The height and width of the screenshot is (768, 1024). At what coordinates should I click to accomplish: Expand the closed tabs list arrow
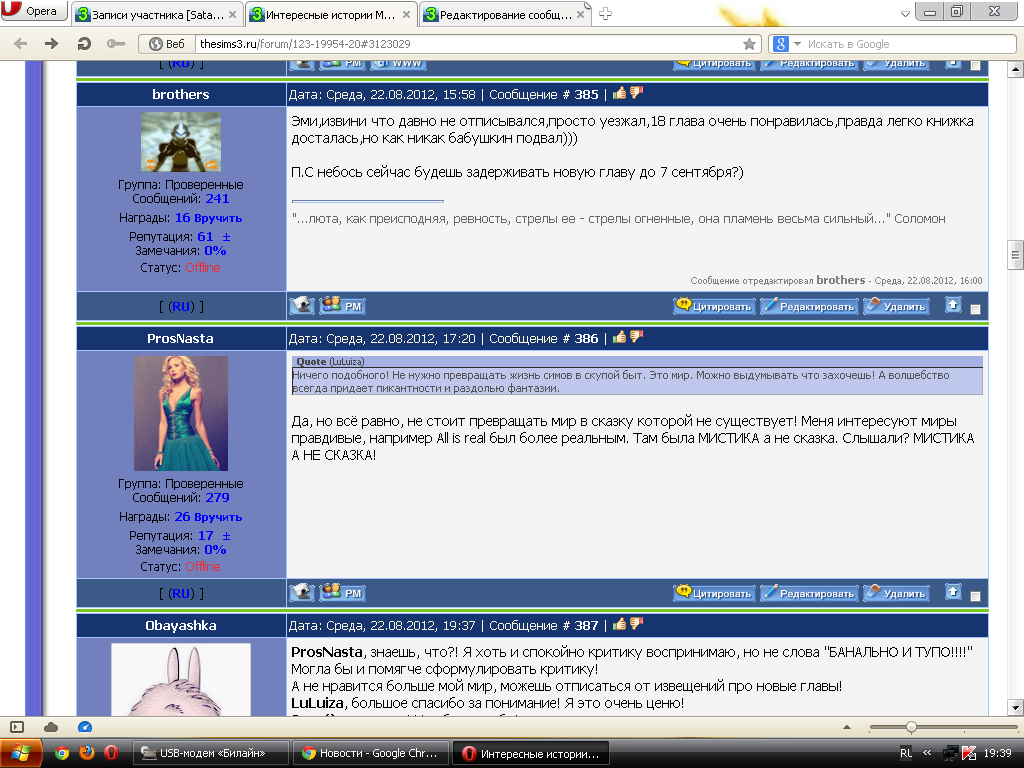coord(905,14)
